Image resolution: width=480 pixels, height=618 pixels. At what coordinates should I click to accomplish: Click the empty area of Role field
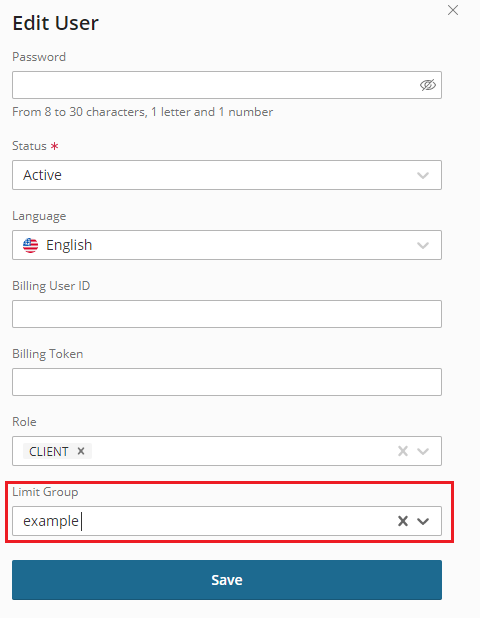pyautogui.click(x=242, y=451)
